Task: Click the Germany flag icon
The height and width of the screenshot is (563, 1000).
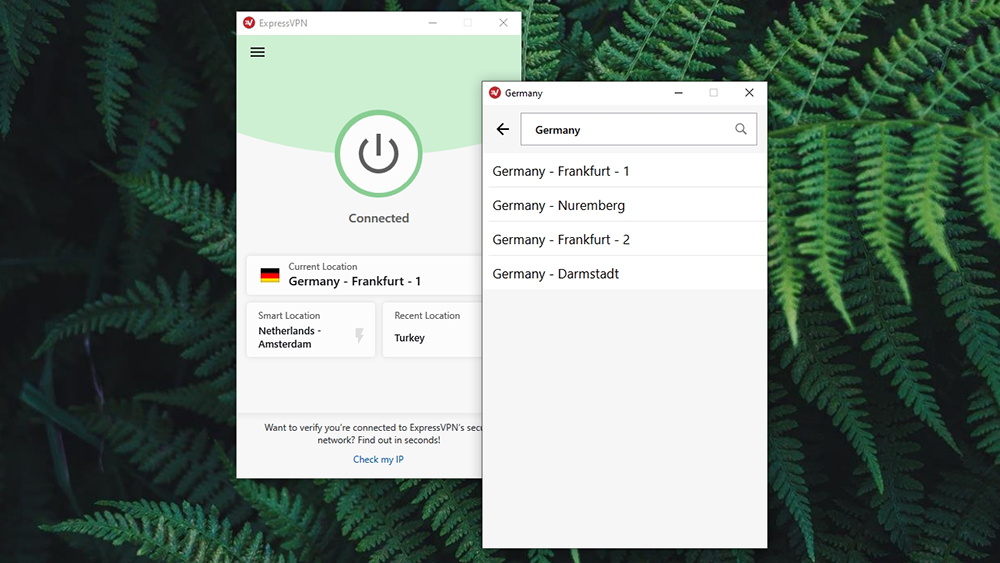Action: tap(270, 275)
